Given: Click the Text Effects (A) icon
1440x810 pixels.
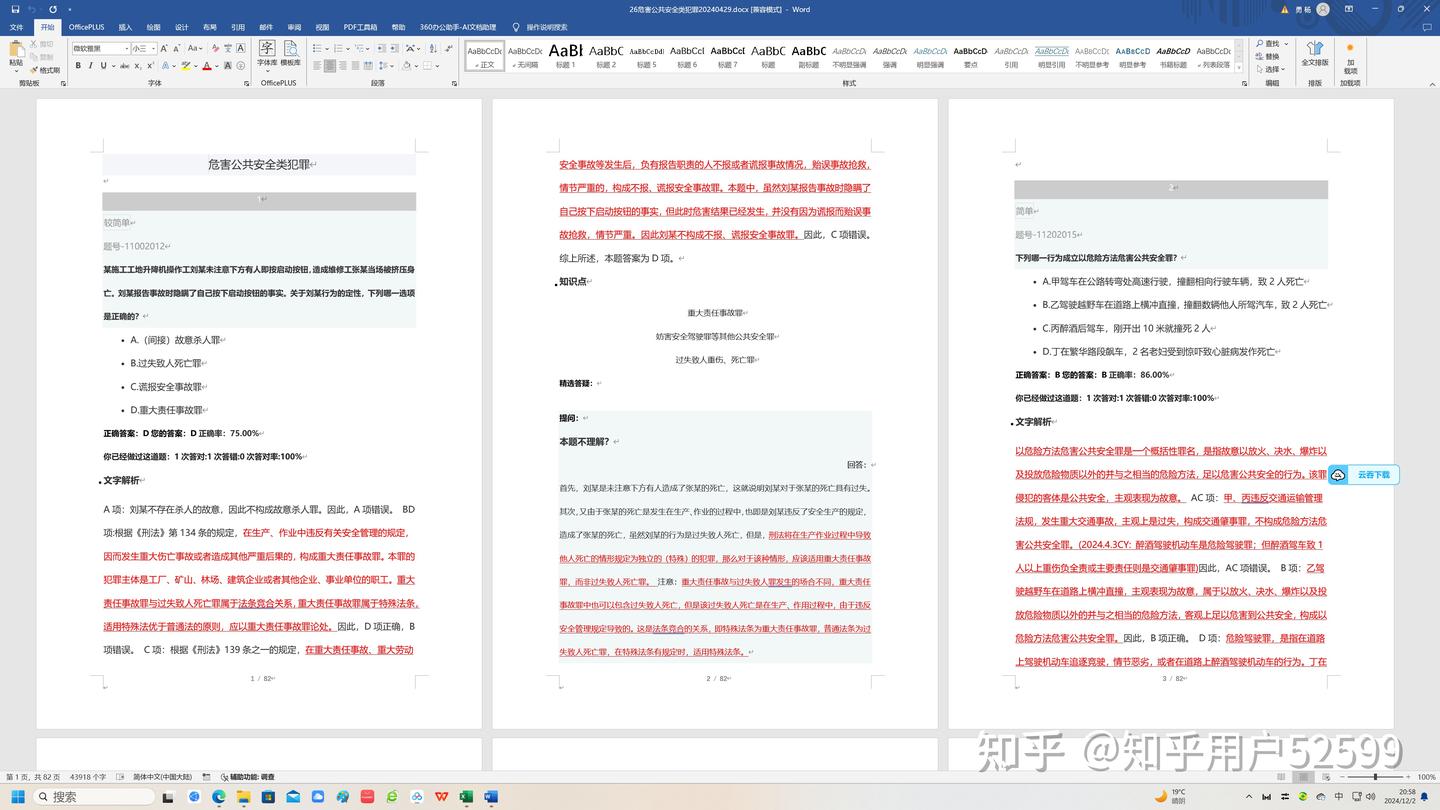Looking at the screenshot, I should click(x=165, y=66).
